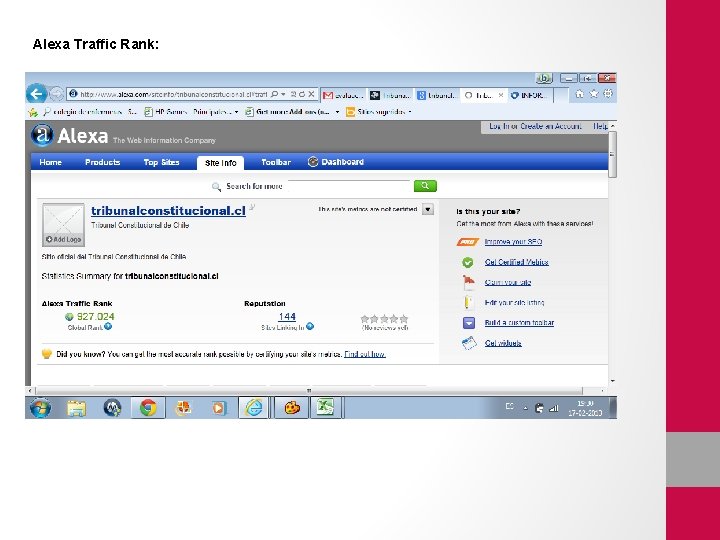Open the Toolbar menu item

276,162
